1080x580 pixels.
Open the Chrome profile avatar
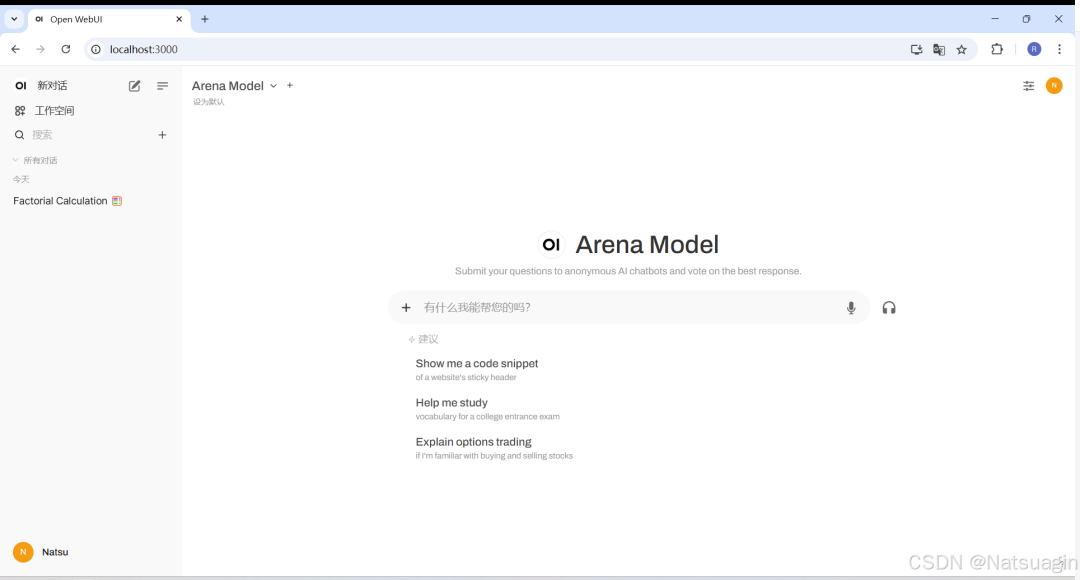[1034, 50]
